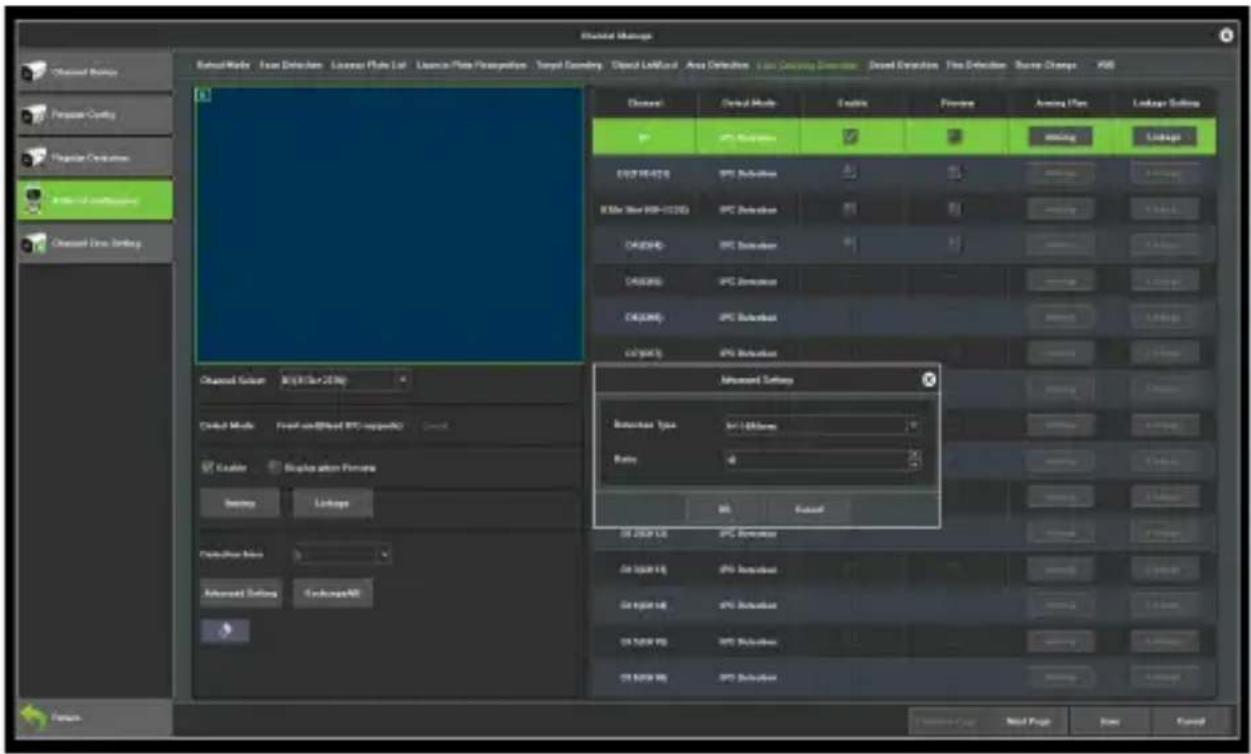Toggle the Enable checkbox under Detect Mode

coord(208,467)
